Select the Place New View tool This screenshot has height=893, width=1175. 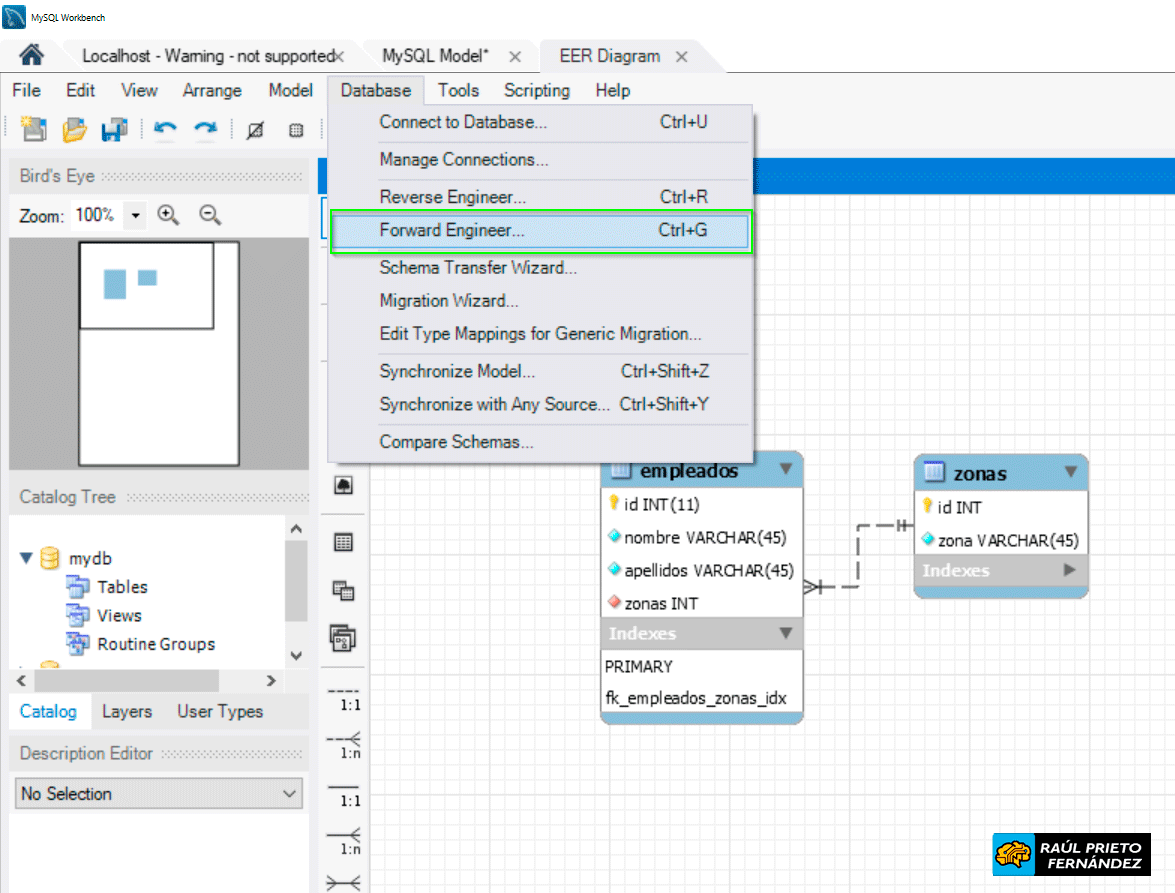(343, 590)
